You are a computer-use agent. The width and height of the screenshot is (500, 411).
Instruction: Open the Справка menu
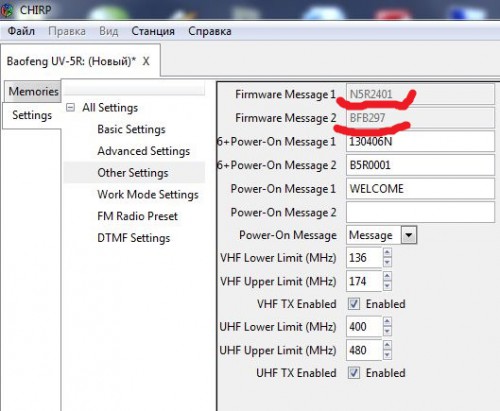[210, 31]
